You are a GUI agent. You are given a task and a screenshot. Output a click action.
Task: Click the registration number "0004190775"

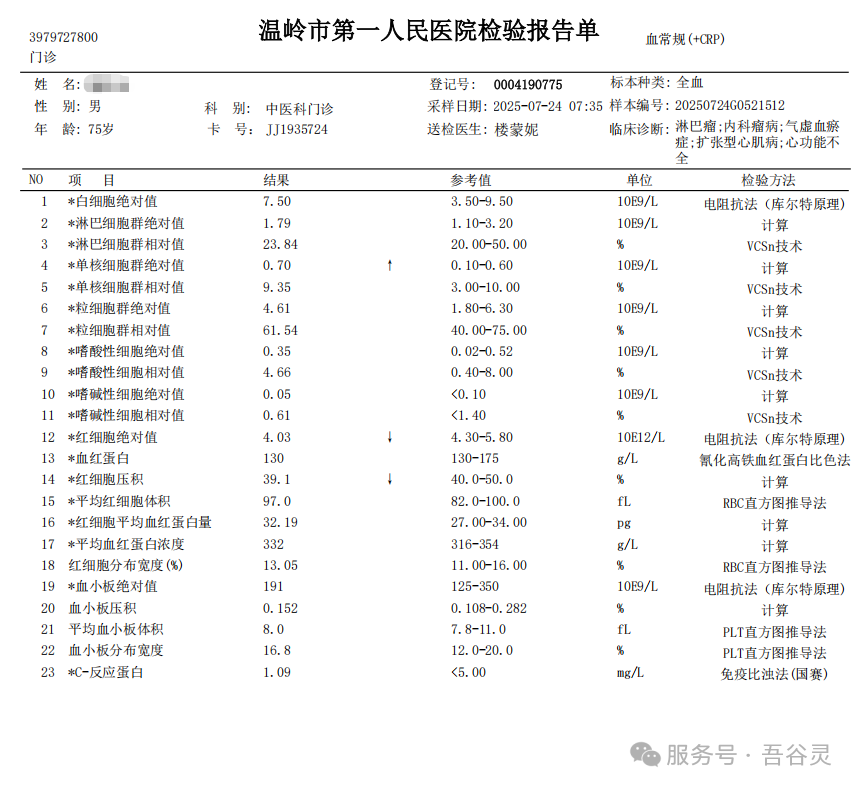pos(528,85)
